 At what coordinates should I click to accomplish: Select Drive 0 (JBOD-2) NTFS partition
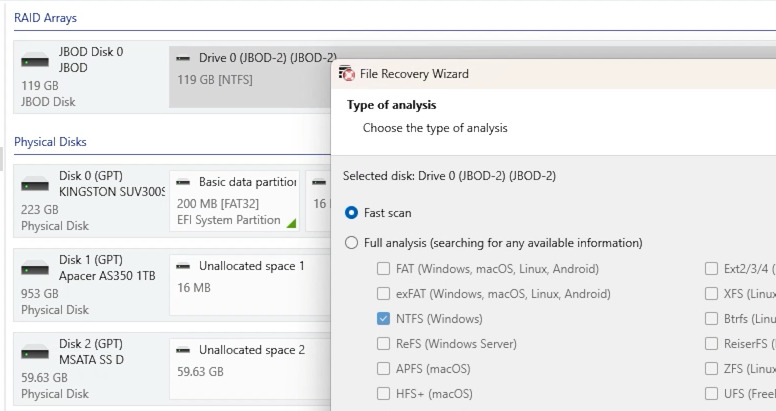coord(250,77)
